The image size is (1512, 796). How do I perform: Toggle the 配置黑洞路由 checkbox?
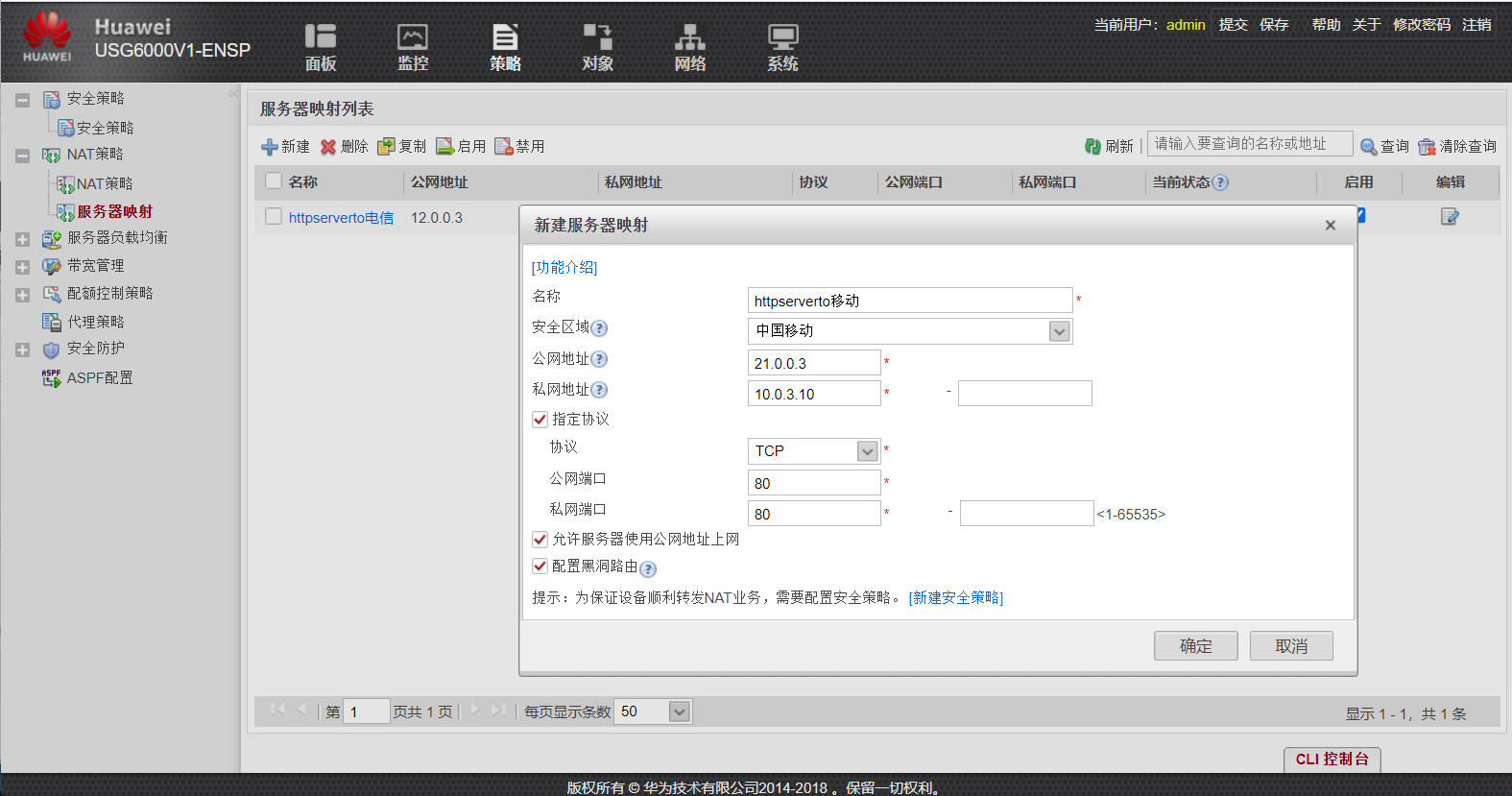pyautogui.click(x=540, y=567)
